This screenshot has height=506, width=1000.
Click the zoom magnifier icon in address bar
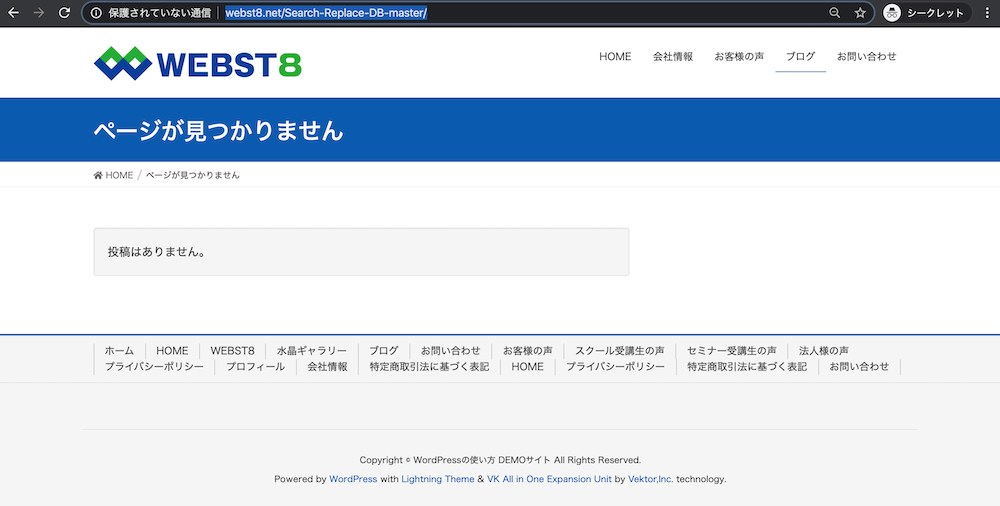click(x=834, y=13)
